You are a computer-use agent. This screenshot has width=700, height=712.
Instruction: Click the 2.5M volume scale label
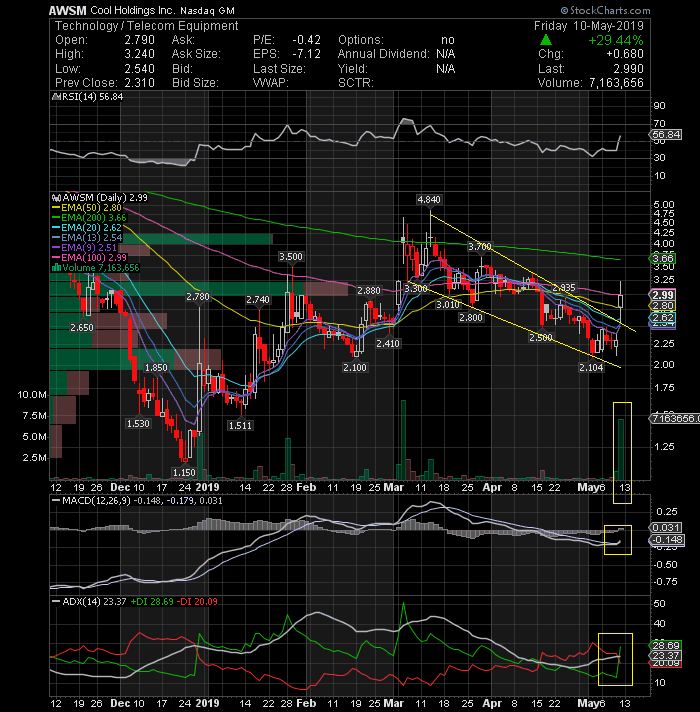point(35,457)
